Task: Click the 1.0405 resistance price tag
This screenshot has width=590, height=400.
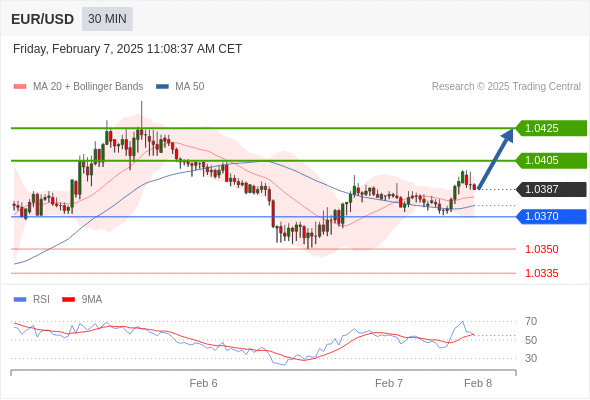Action: coord(551,161)
